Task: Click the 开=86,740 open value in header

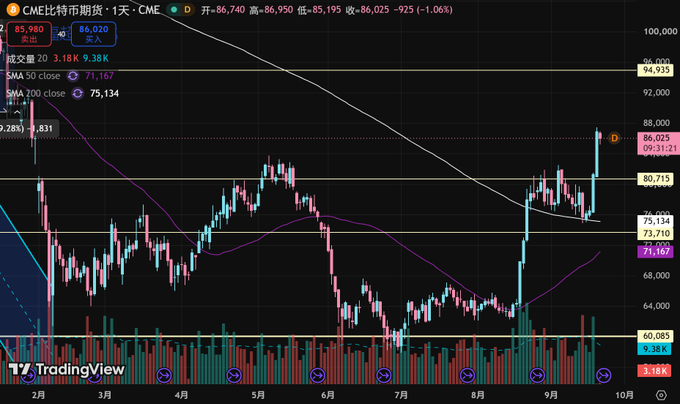Action: tap(223, 10)
